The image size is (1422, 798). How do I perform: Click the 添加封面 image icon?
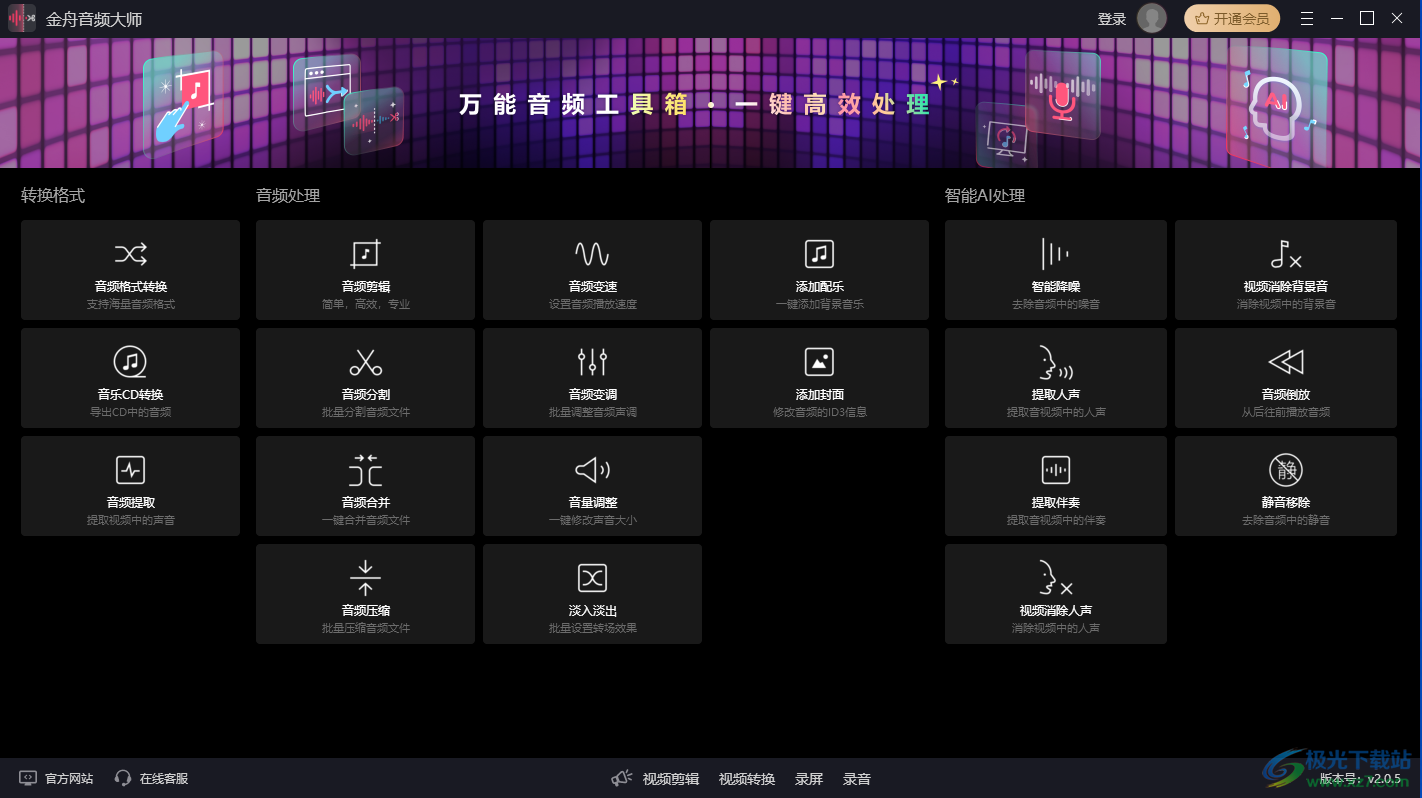(819, 361)
